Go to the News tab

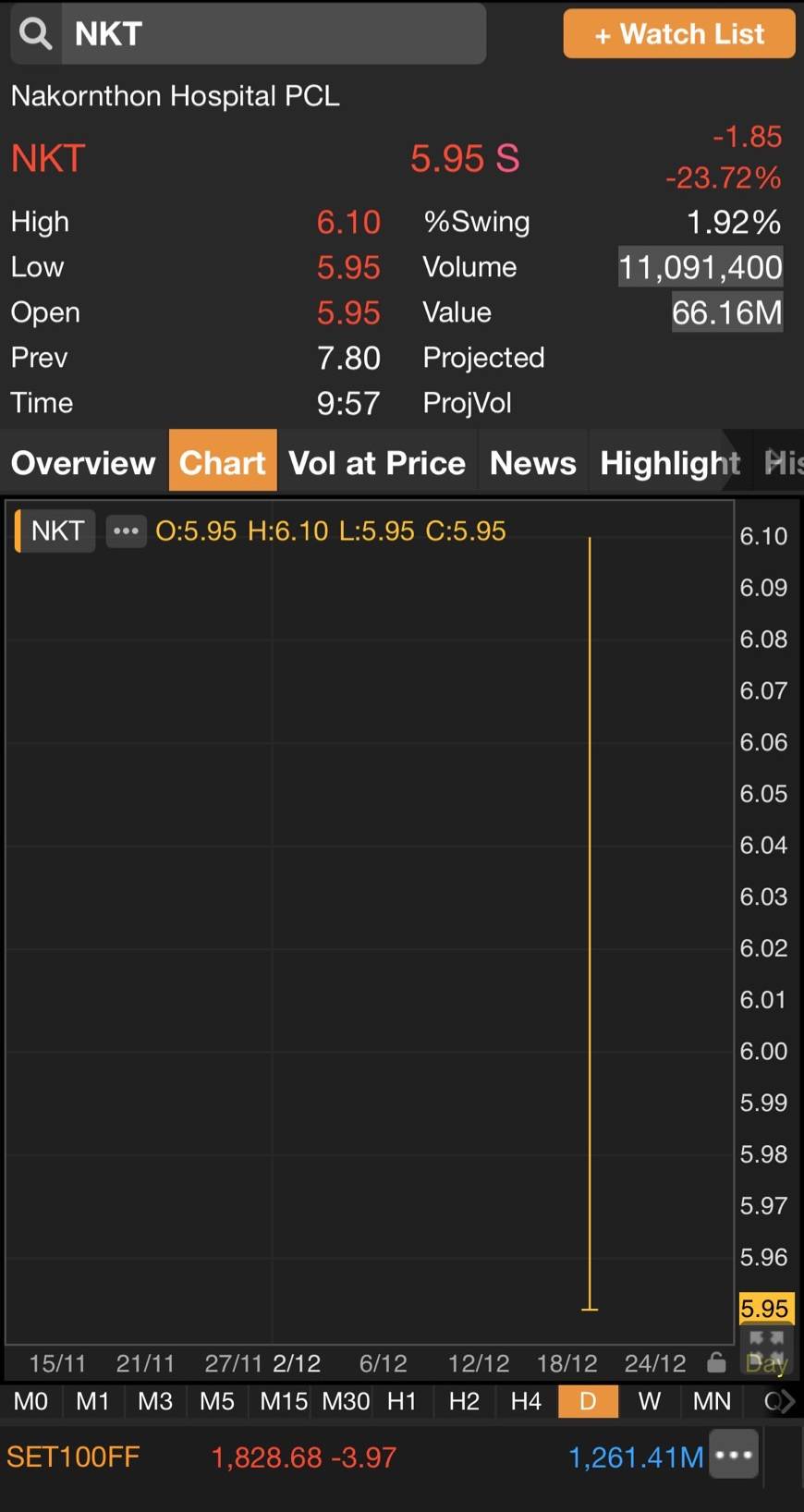click(x=533, y=462)
